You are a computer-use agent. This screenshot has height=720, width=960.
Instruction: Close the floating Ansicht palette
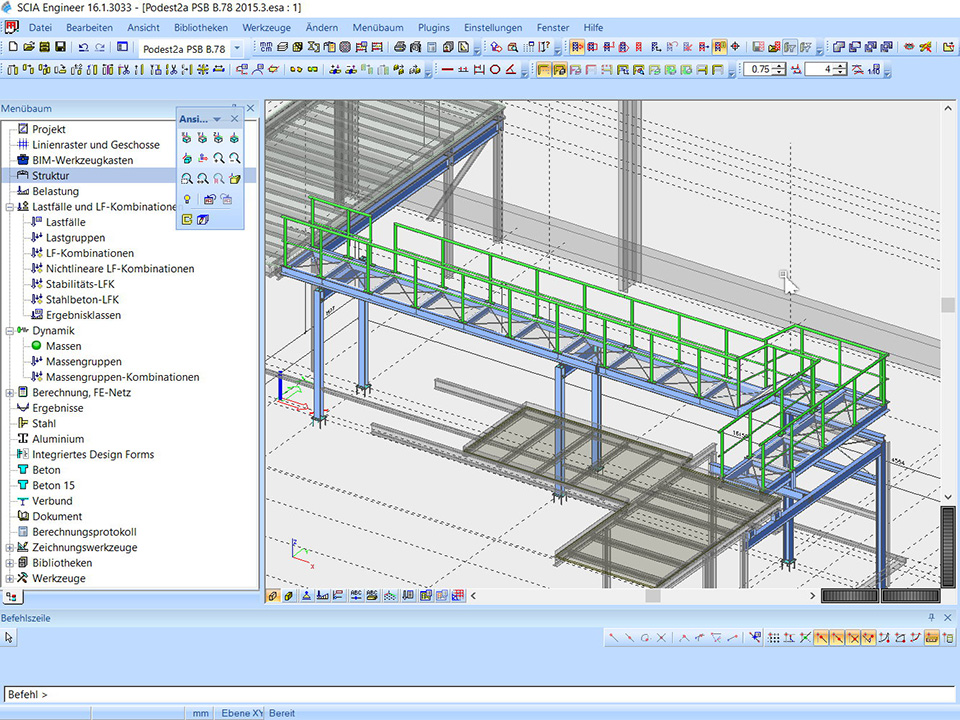[x=234, y=119]
